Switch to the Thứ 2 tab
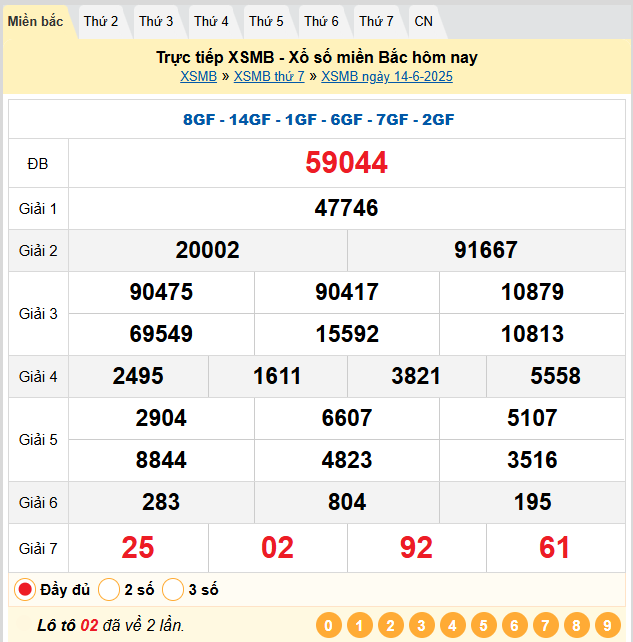The image size is (633, 642). (x=101, y=21)
